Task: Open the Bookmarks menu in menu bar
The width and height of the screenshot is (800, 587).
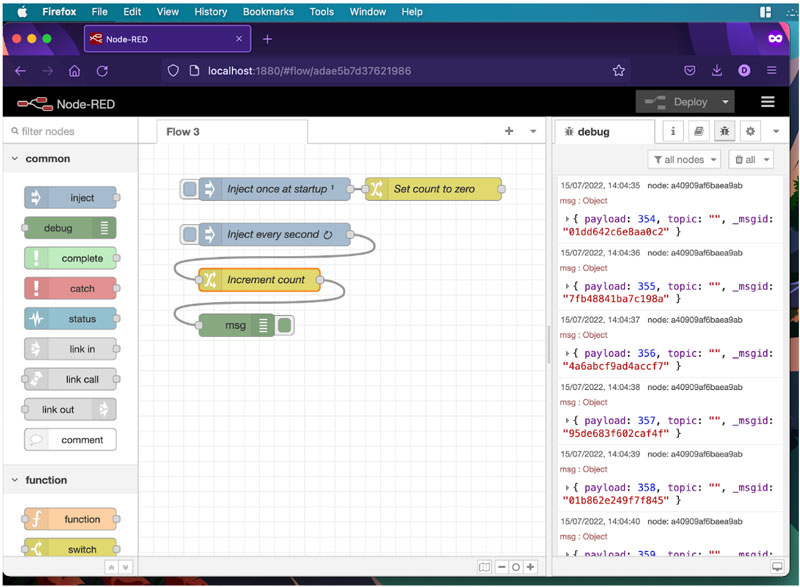Action: [x=267, y=12]
